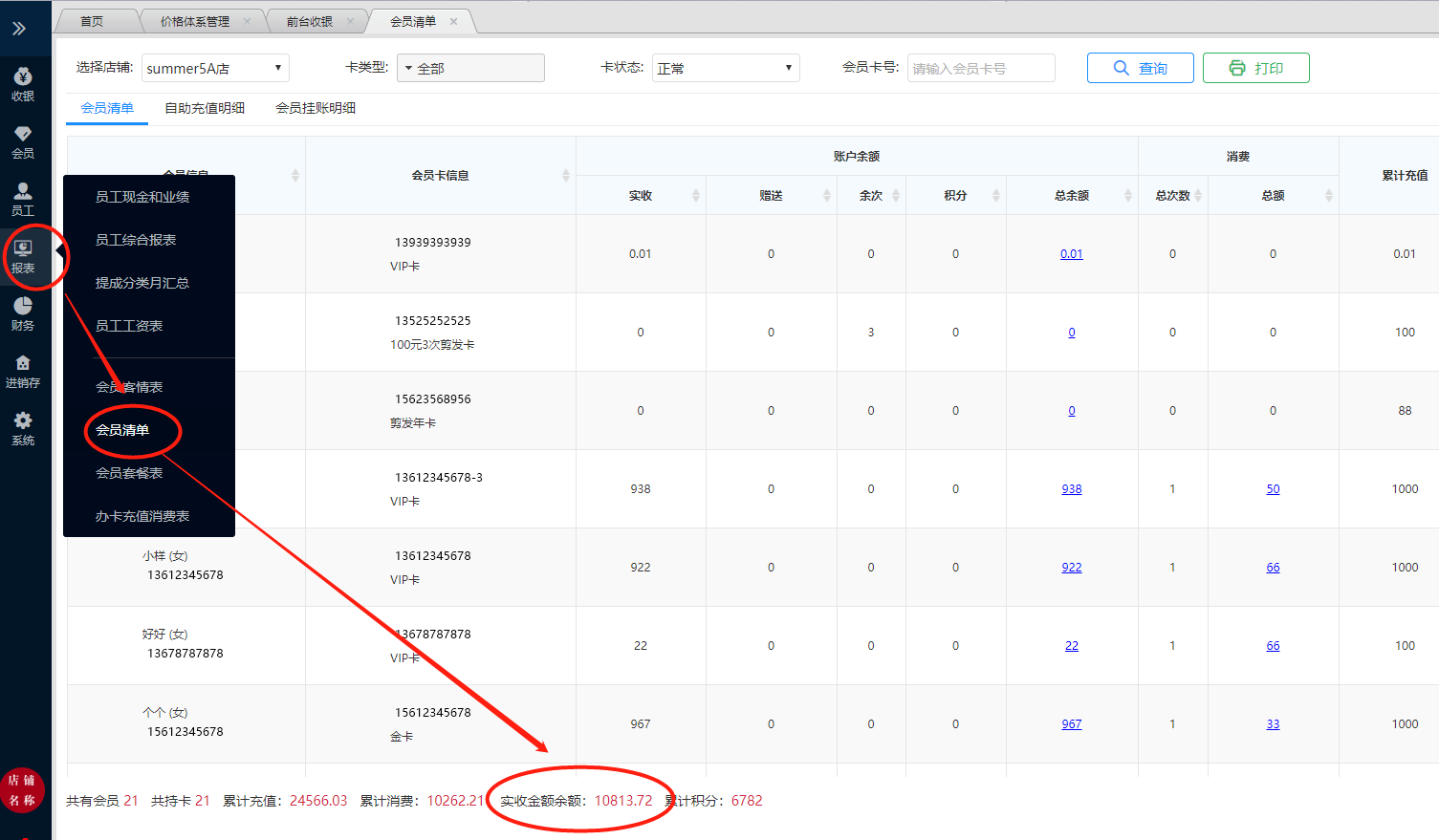Open balance link for card 13525252525

pyautogui.click(x=1072, y=333)
